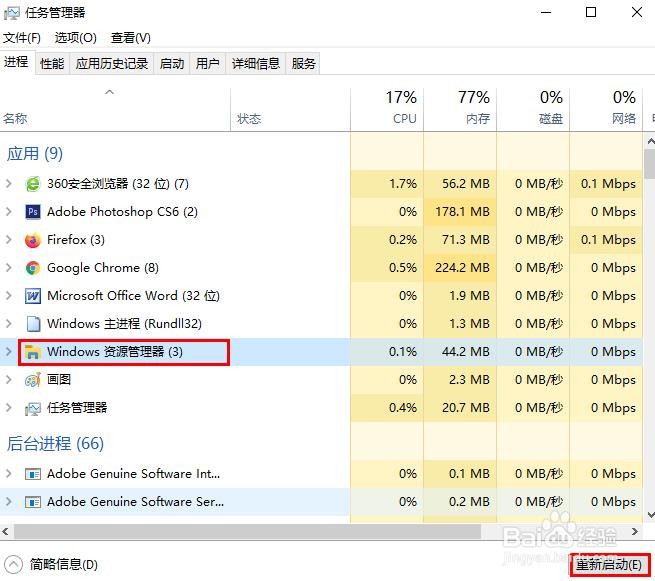The width and height of the screenshot is (655, 581).
Task: Sort by the 网络 column header
Action: click(x=606, y=110)
